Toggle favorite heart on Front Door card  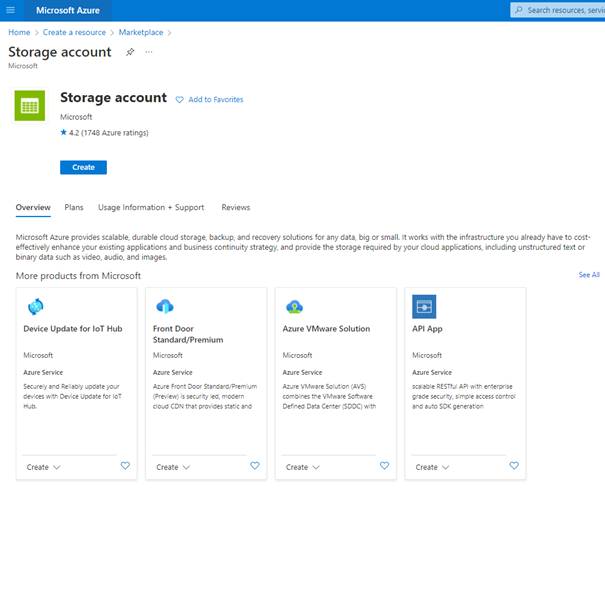255,466
